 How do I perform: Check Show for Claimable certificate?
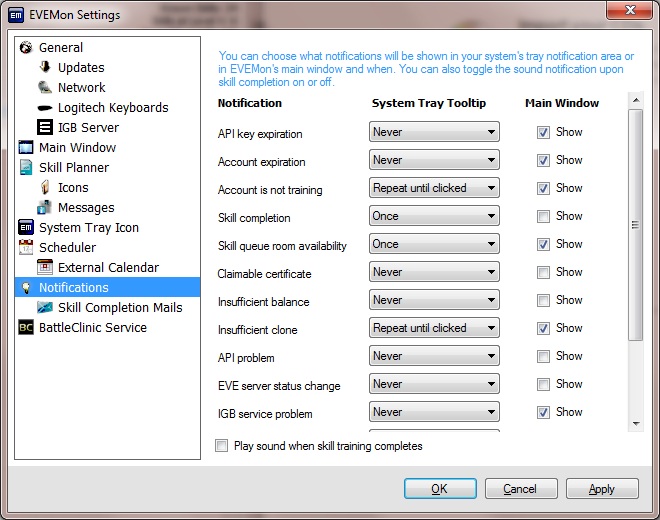pyautogui.click(x=543, y=272)
